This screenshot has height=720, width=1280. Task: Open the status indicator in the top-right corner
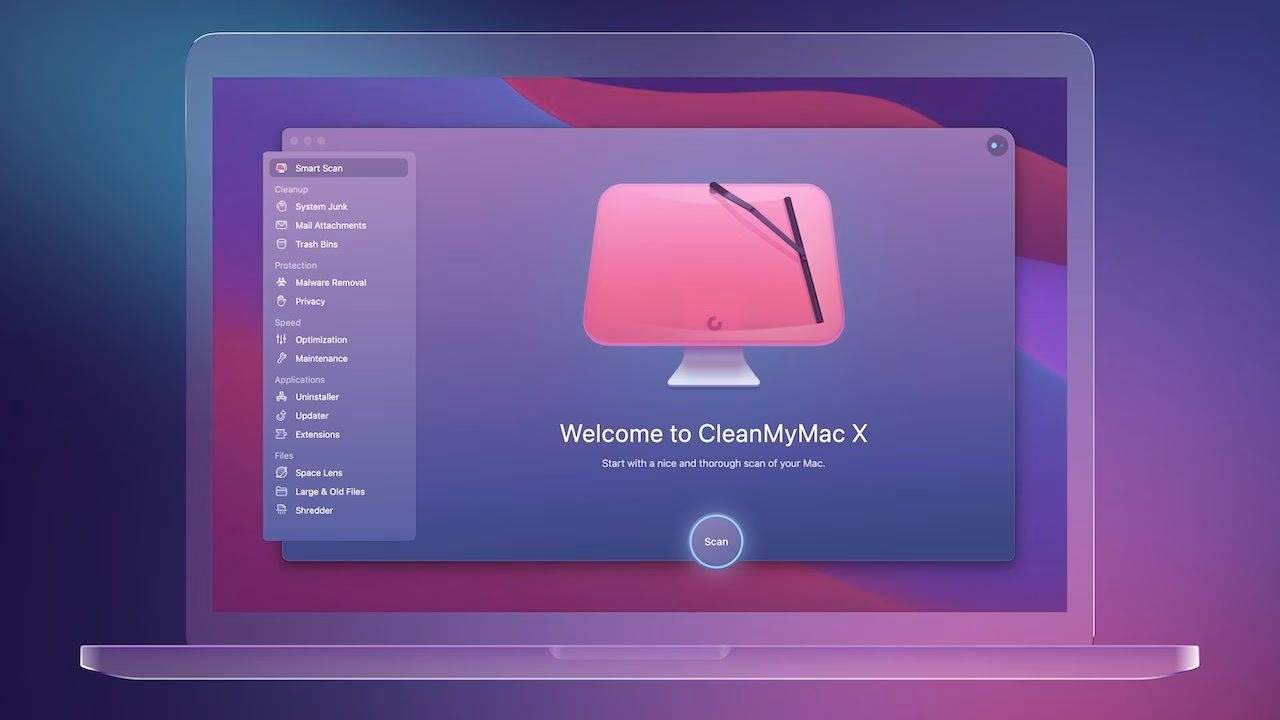click(996, 145)
